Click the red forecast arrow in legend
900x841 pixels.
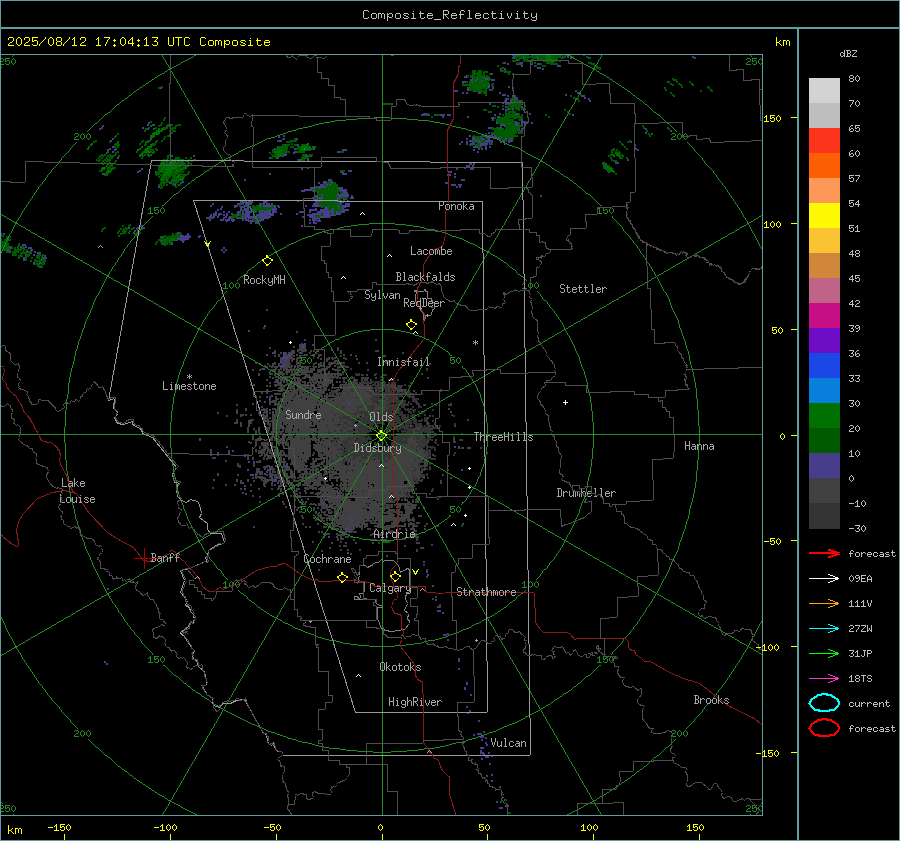pyautogui.click(x=824, y=553)
